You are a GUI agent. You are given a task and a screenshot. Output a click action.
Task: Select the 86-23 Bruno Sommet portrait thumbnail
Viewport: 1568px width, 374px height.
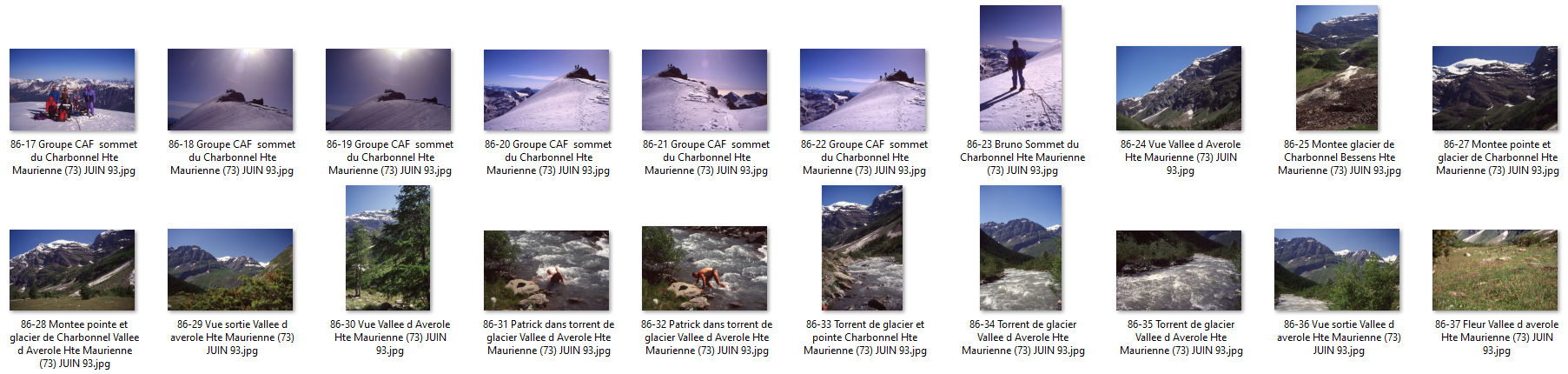[x=1021, y=68]
